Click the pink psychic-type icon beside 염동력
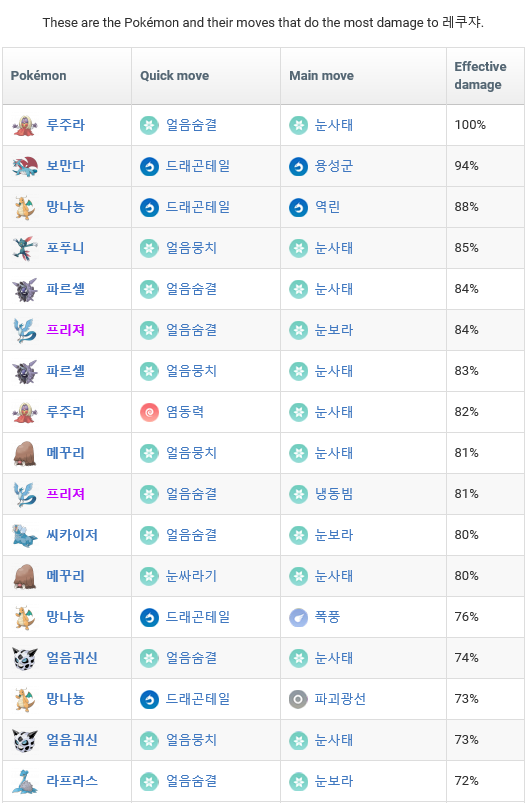Viewport: 526px width, 804px height. pos(149,412)
